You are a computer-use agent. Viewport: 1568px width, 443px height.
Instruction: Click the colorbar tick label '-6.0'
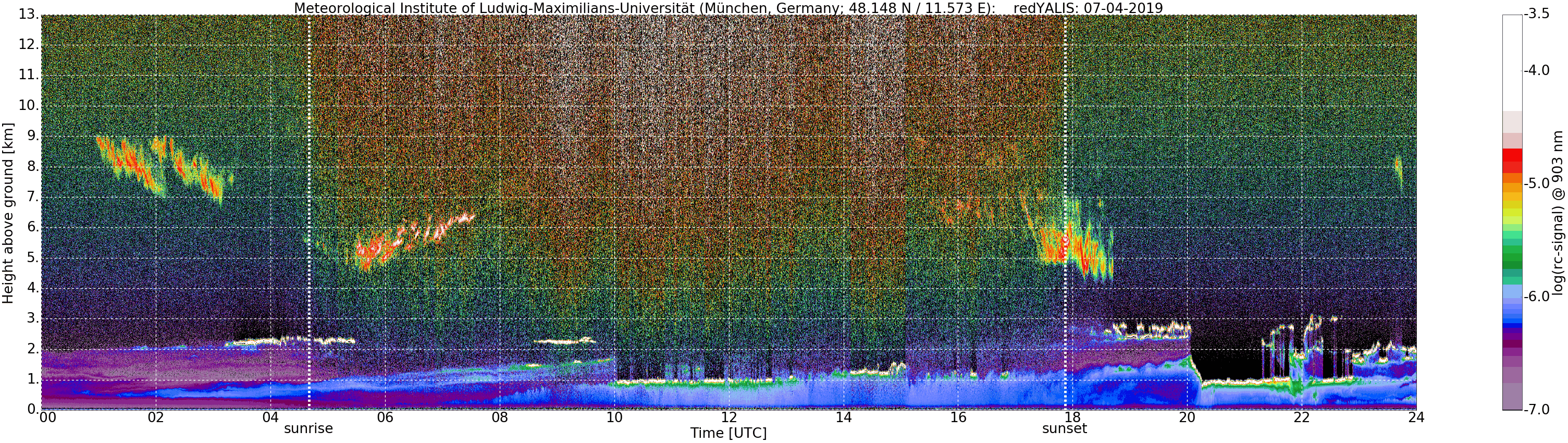point(1536,297)
